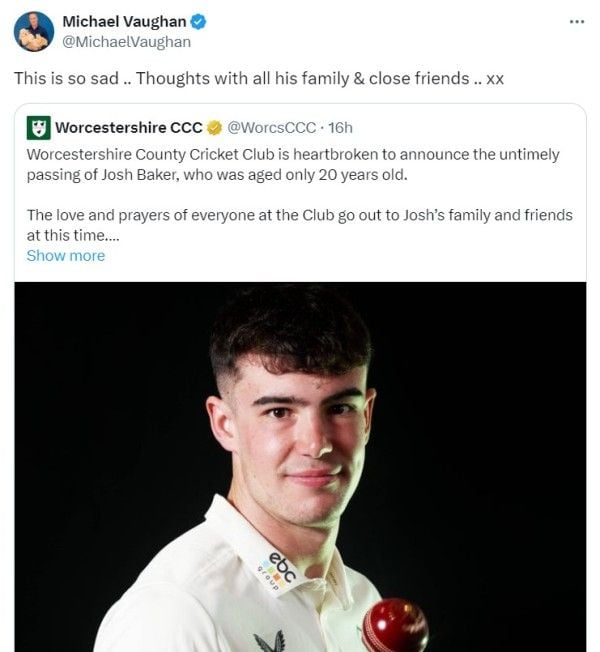The height and width of the screenshot is (652, 600).
Task: Open the three-dot more options menu
Action: coord(575,21)
